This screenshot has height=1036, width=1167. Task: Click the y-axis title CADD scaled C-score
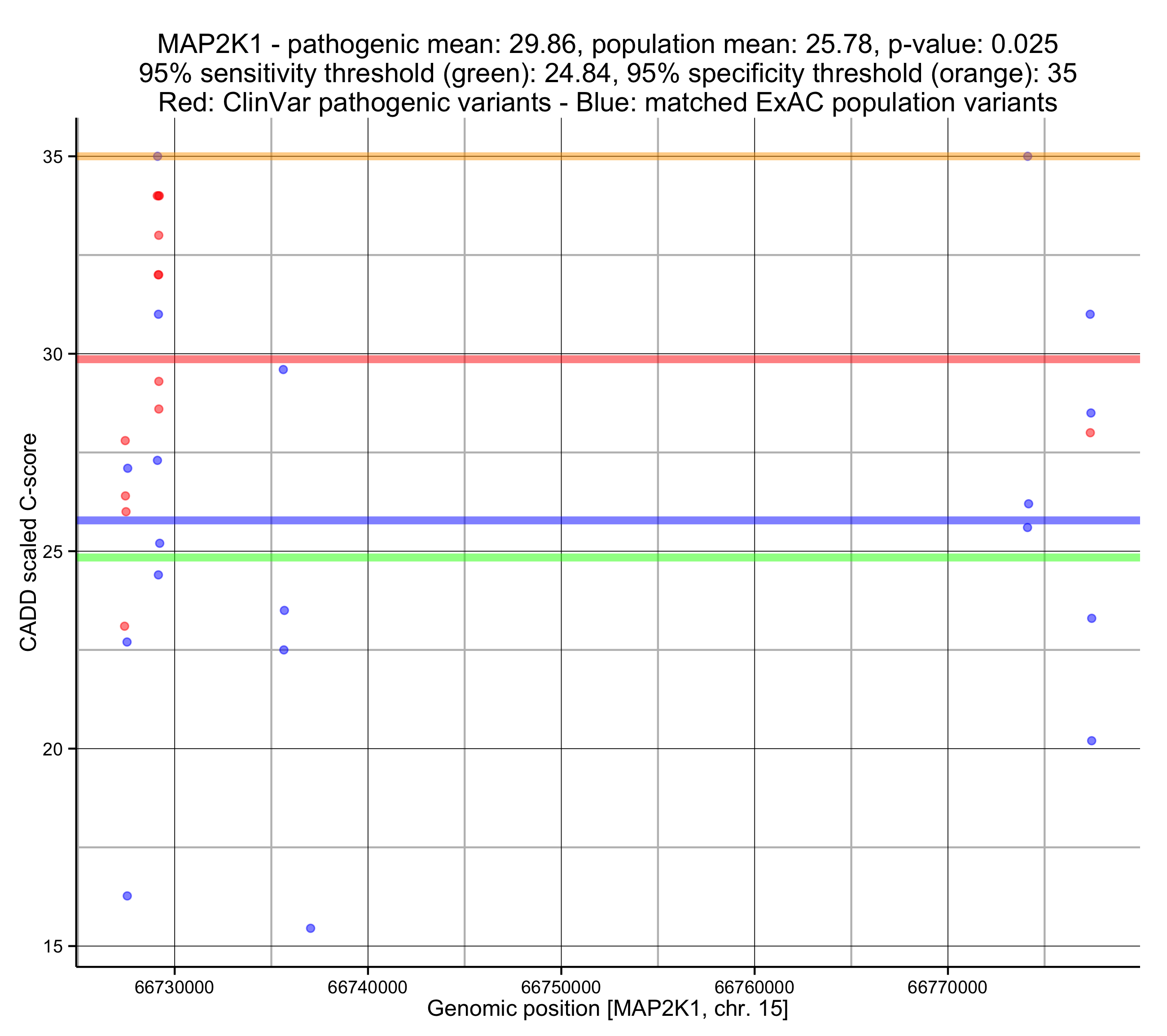pos(29,542)
